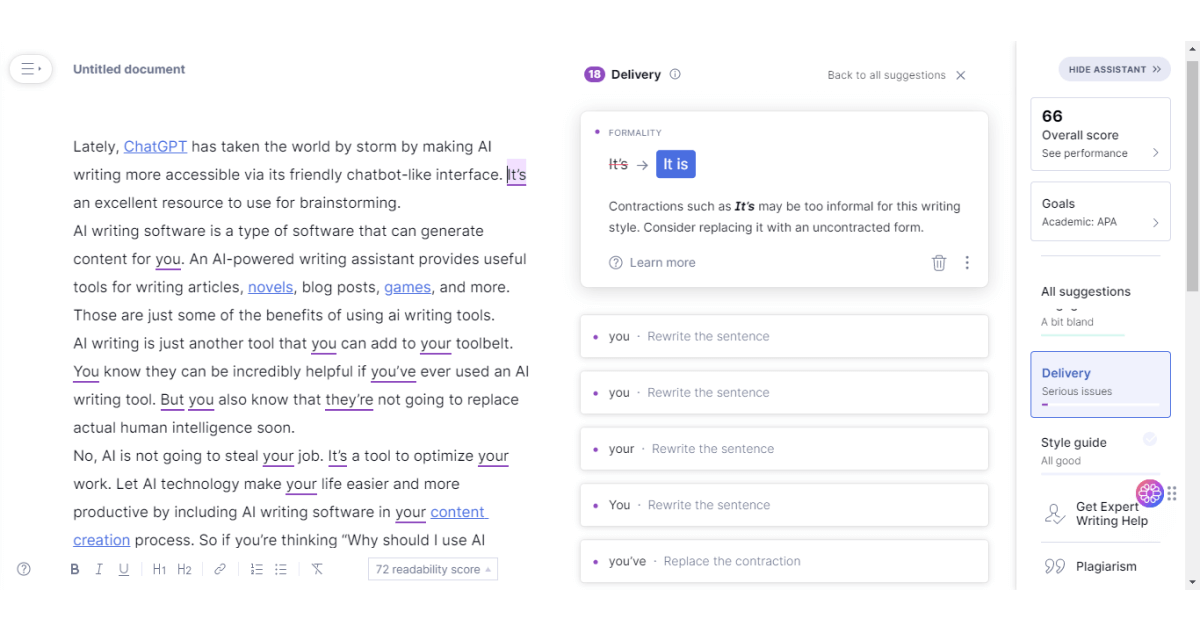Insert a hyperlink using the link icon

pyautogui.click(x=220, y=569)
